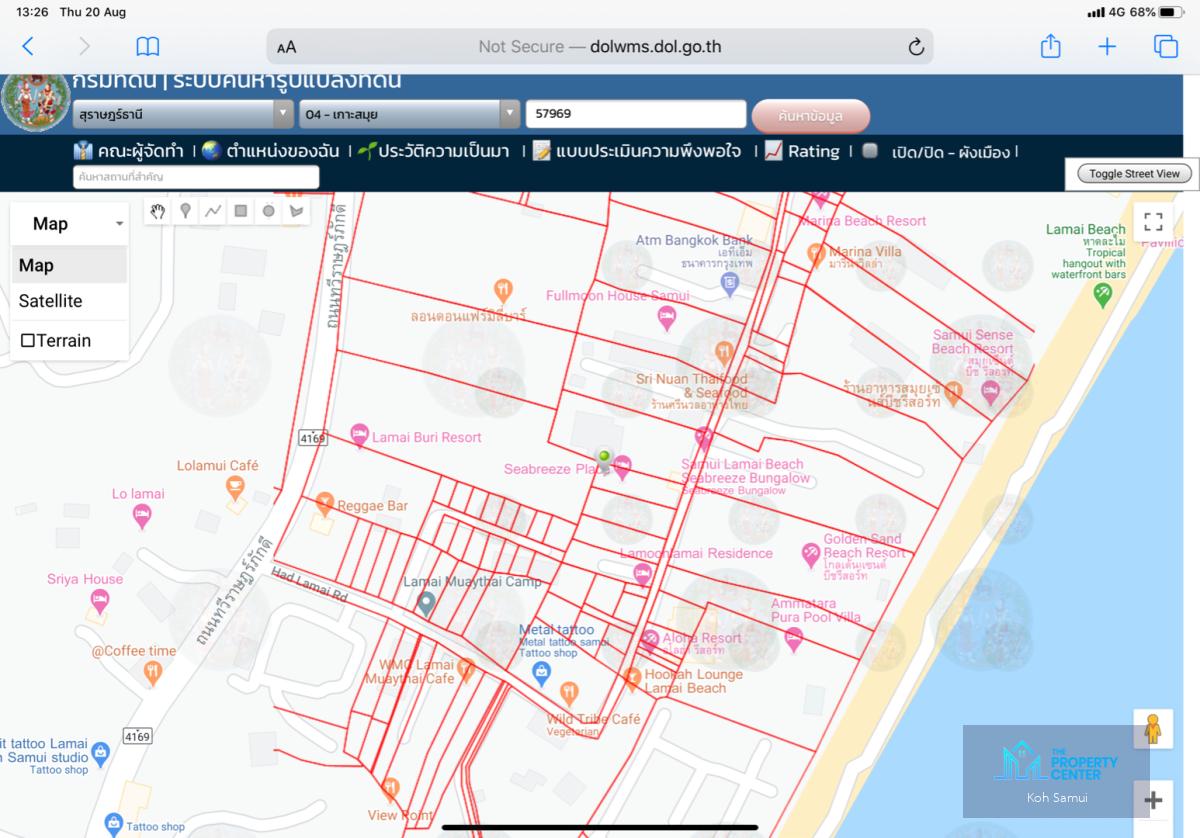Choose Map view option

69,265
